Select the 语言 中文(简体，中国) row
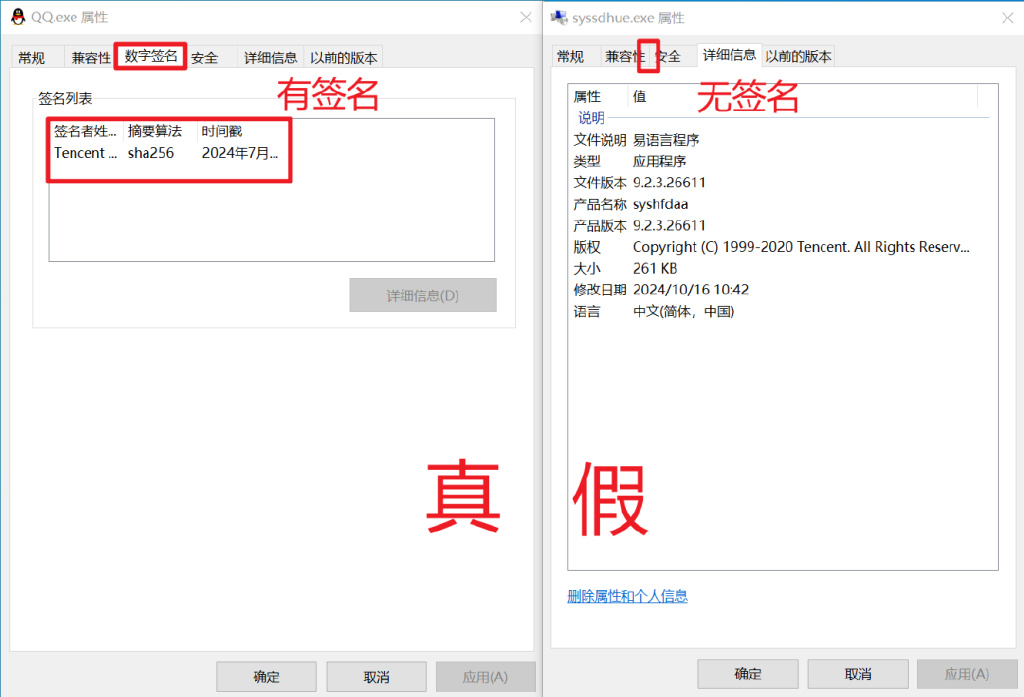This screenshot has width=1024, height=697. pyautogui.click(x=782, y=312)
